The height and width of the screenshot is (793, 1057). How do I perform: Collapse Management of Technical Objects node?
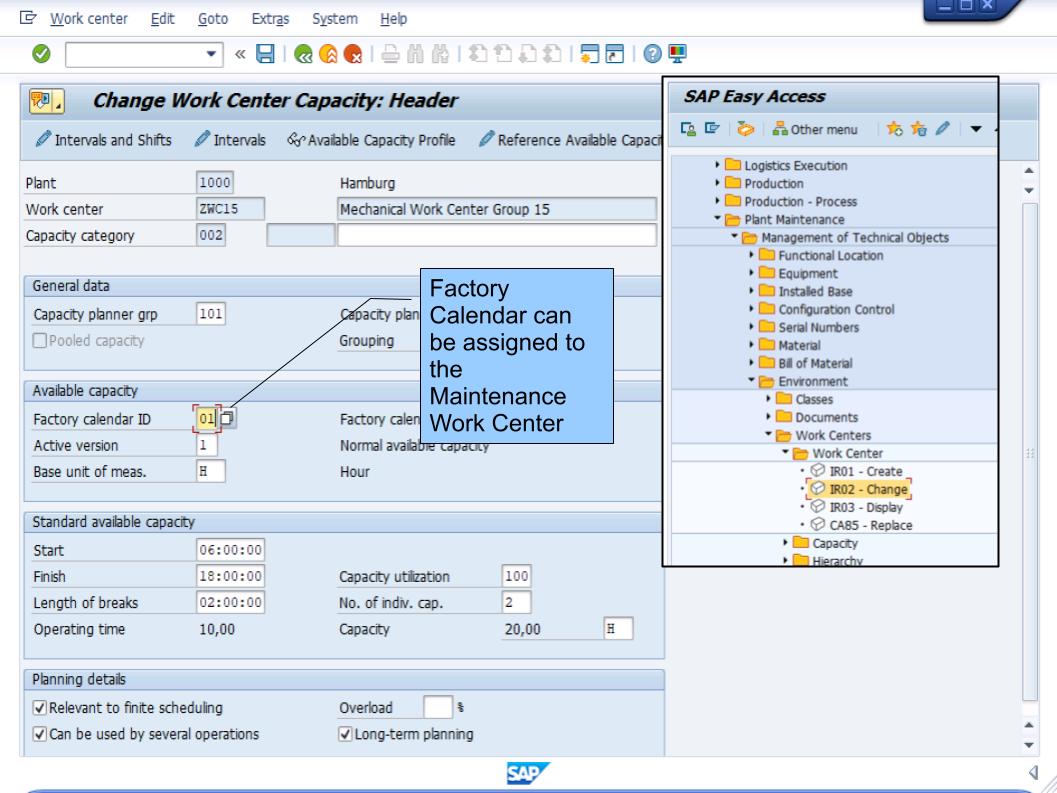735,237
